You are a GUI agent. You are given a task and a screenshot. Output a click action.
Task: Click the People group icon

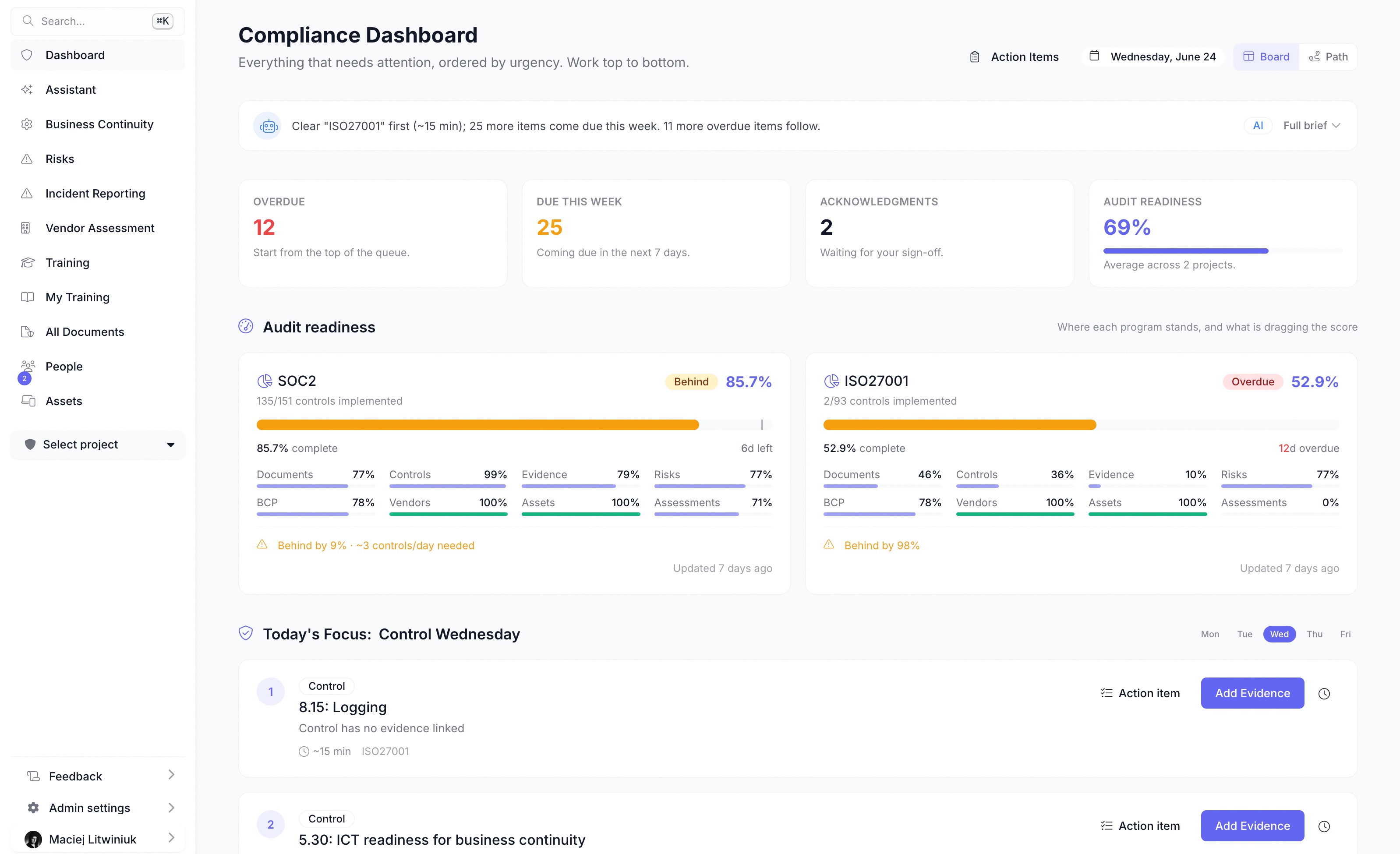click(x=28, y=365)
